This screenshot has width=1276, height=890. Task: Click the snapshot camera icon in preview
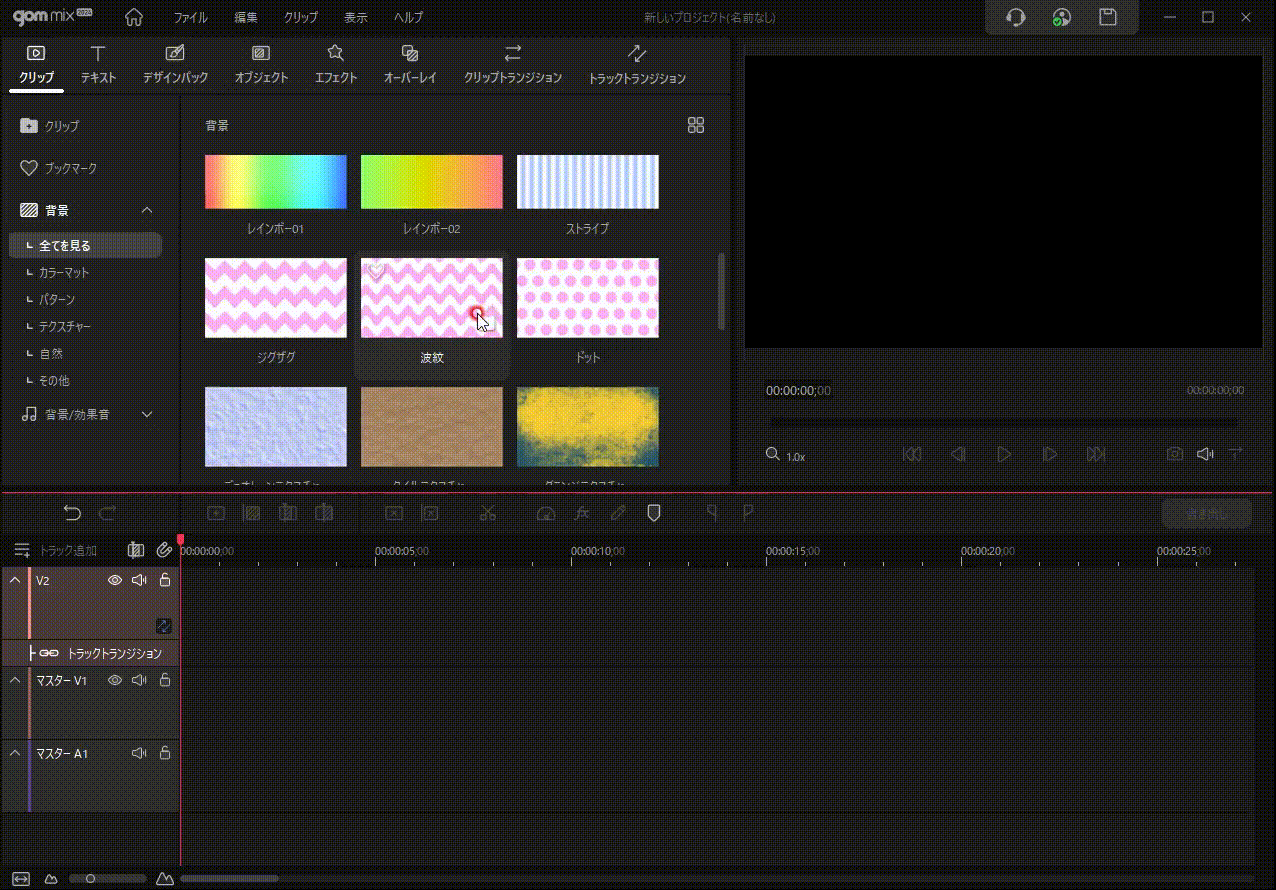point(1174,454)
